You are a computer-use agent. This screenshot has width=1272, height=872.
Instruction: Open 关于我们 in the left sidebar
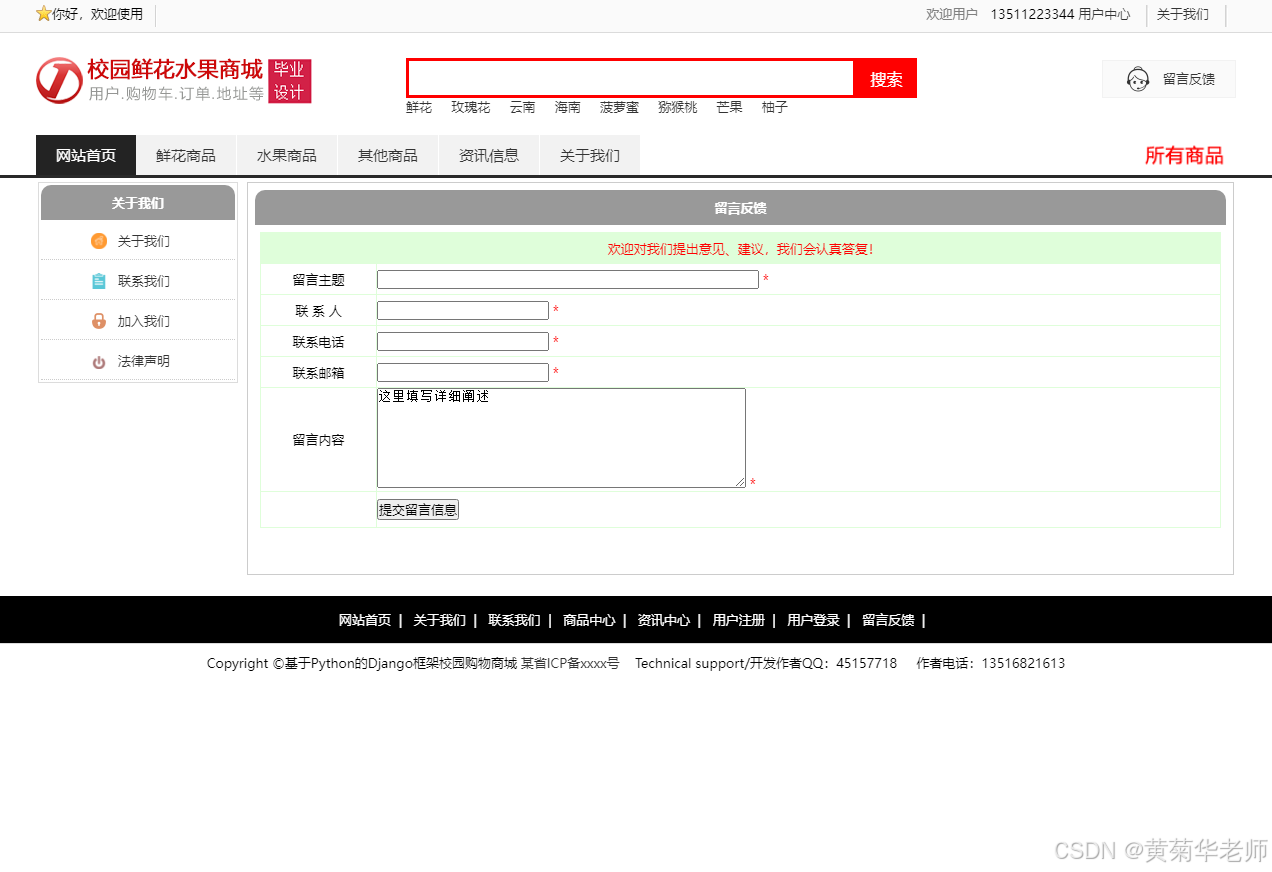(144, 241)
